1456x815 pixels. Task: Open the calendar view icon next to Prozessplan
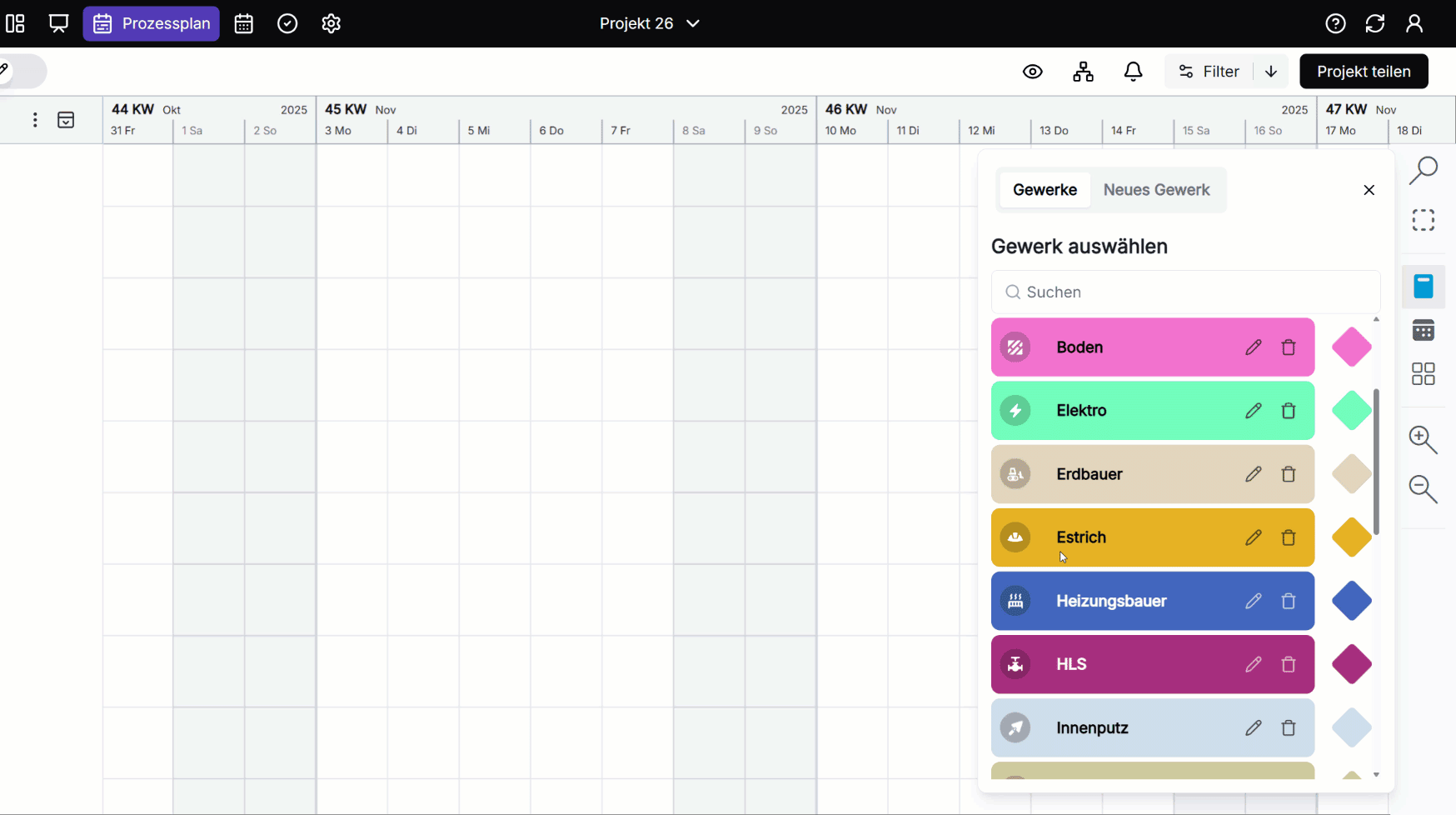[243, 23]
